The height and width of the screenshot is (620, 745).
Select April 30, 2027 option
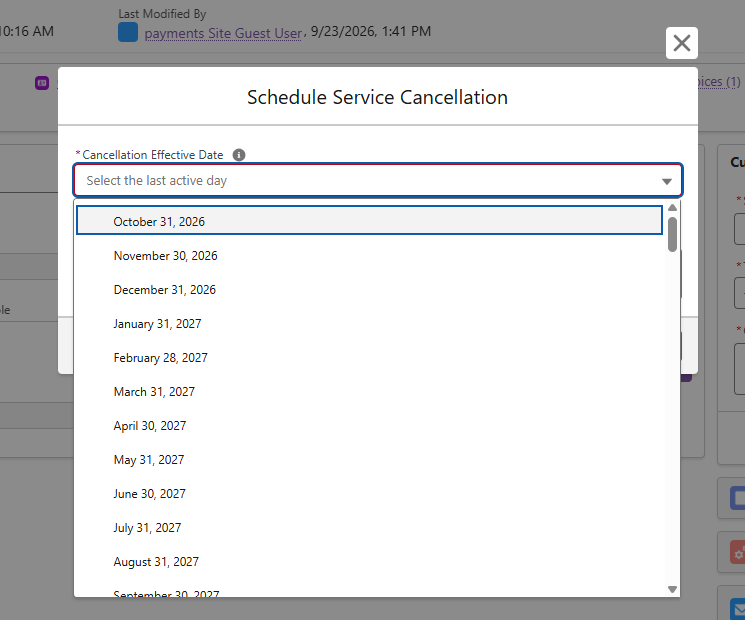tap(369, 426)
